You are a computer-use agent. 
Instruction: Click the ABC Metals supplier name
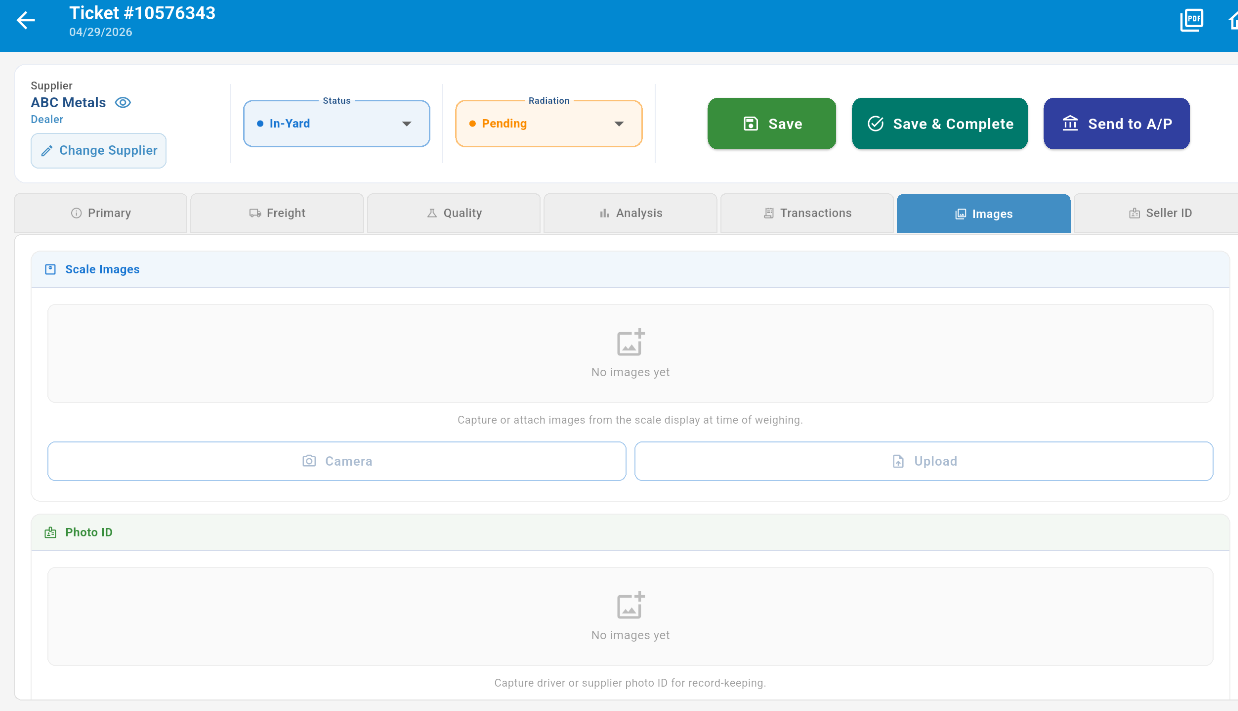click(68, 103)
